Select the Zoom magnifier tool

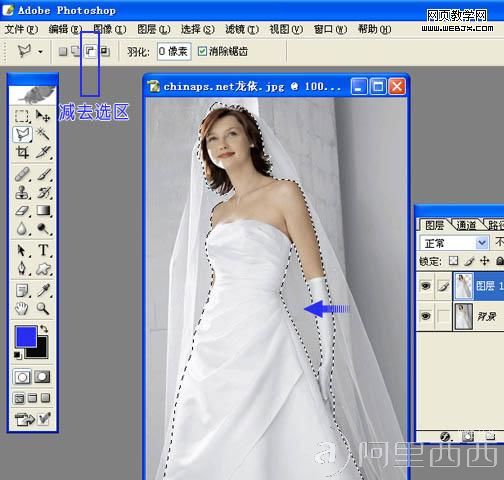coord(43,308)
